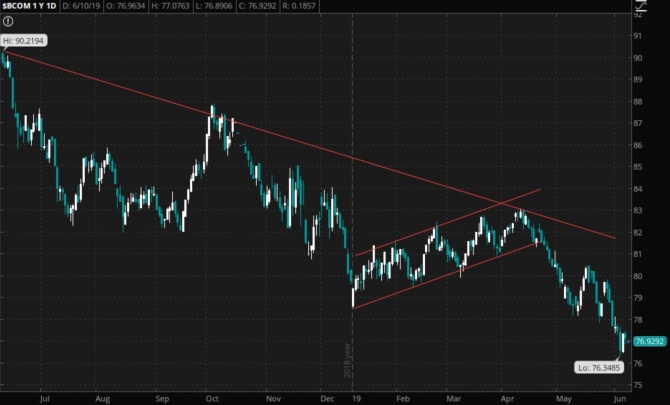Click the Aug label on time axis
This screenshot has height=405, width=670.
103,399
